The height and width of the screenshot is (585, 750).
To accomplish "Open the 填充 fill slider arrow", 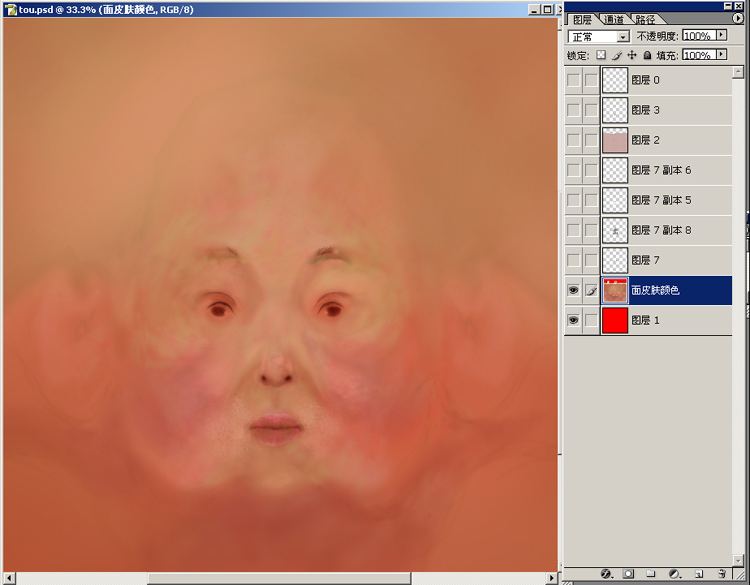I will [x=721, y=56].
